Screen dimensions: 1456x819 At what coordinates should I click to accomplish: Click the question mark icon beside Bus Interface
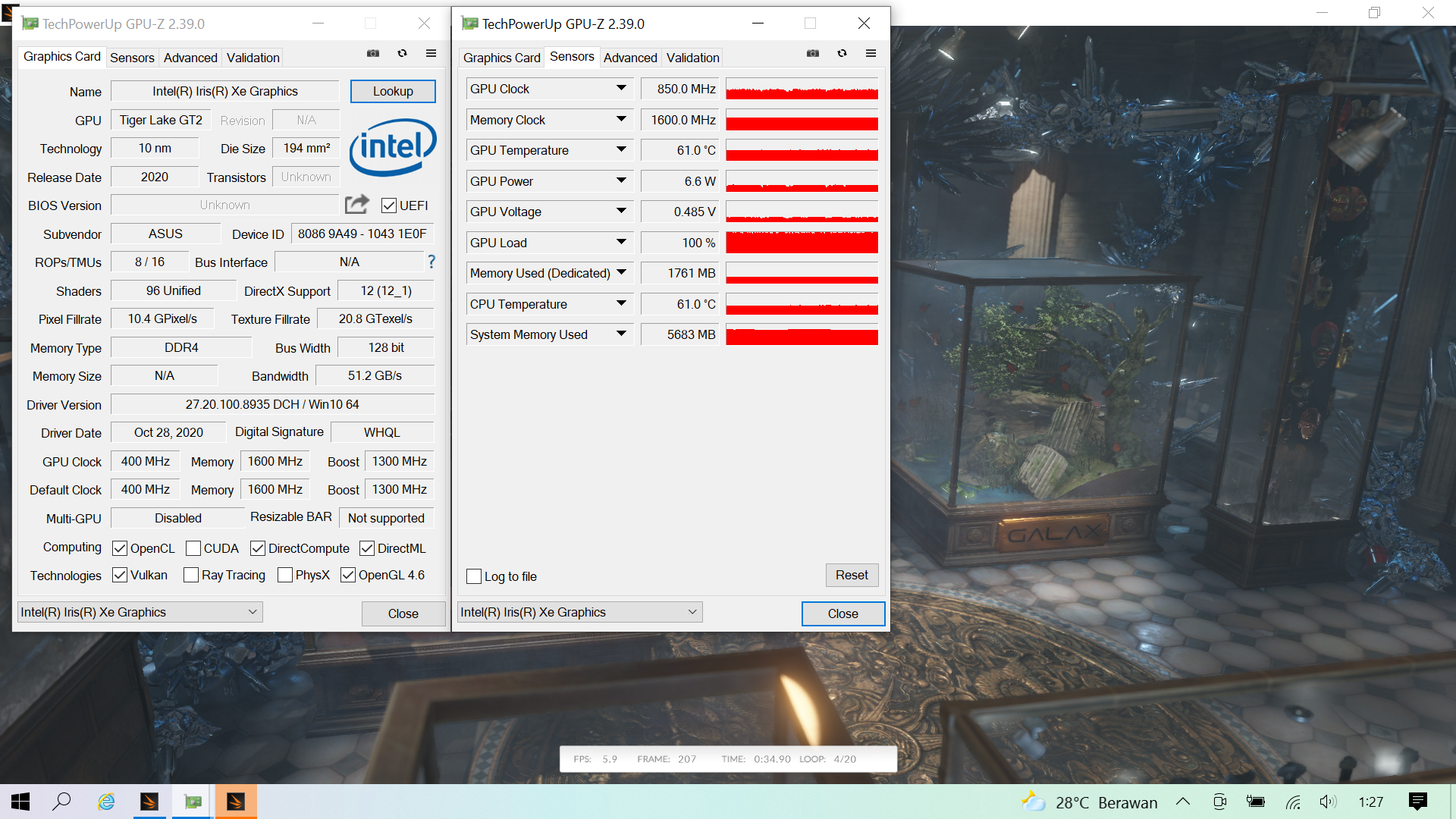tap(431, 262)
